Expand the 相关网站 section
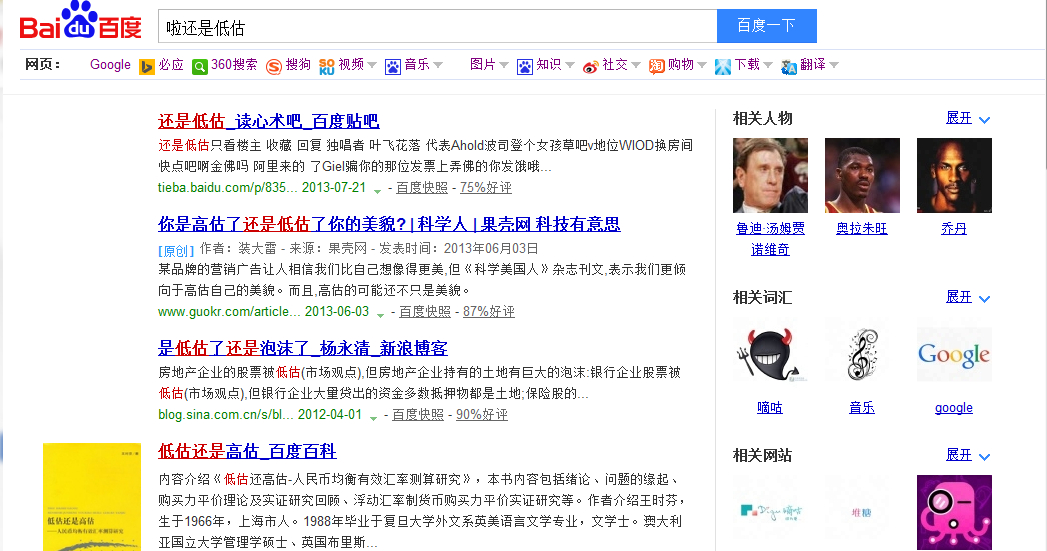 click(968, 455)
